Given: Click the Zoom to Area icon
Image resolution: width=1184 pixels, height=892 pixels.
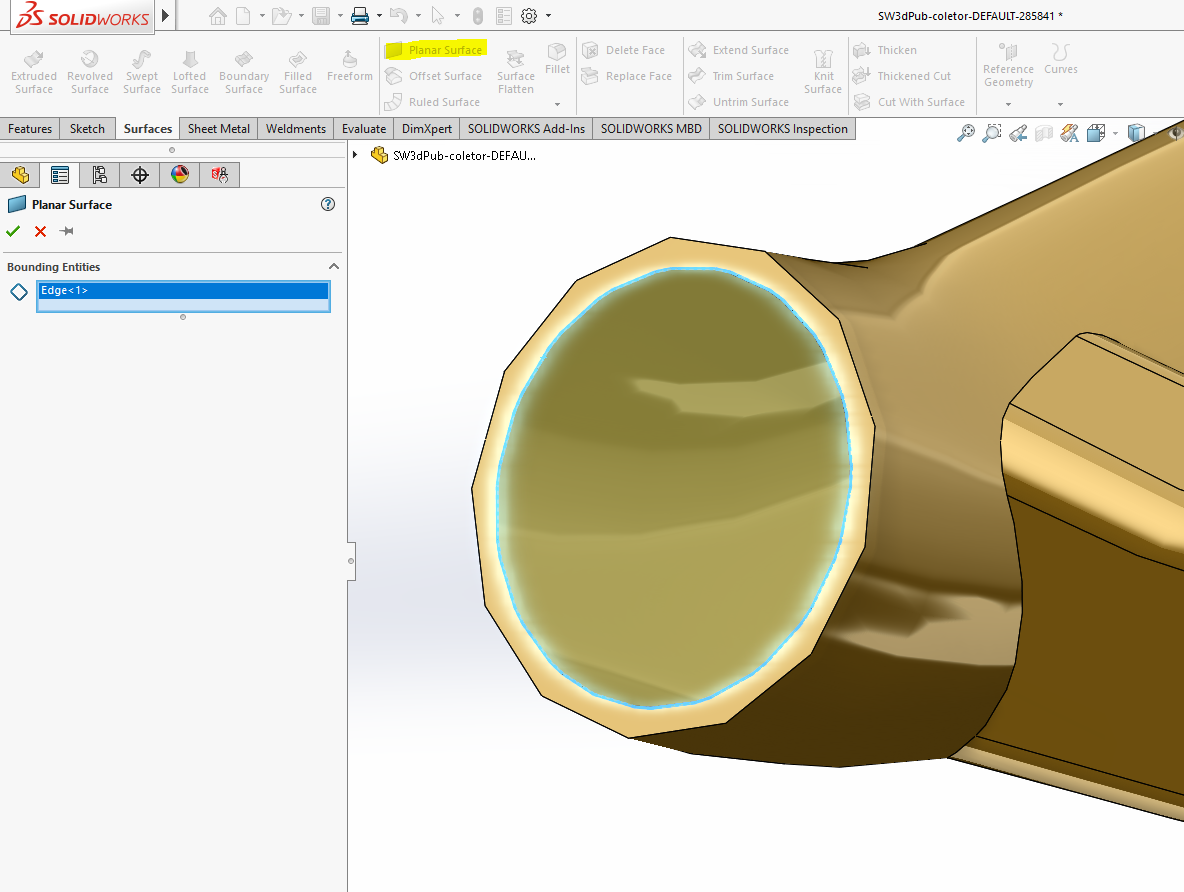Looking at the screenshot, I should pos(991,133).
